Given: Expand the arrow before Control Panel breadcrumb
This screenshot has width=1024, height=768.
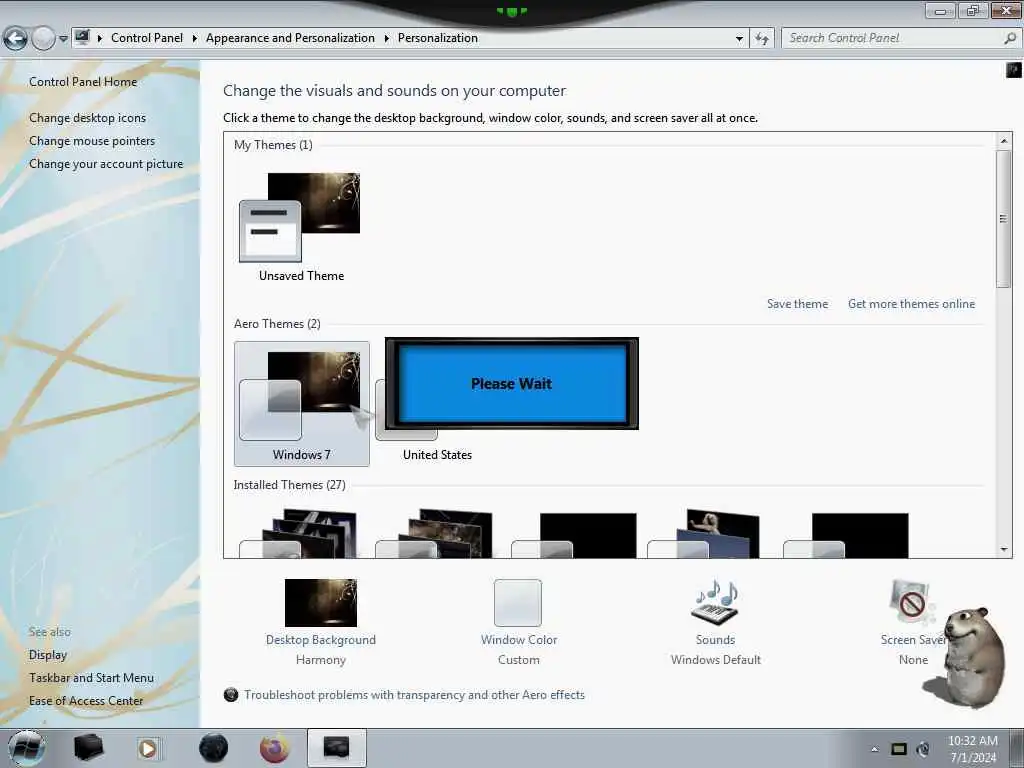Looking at the screenshot, I should tap(100, 39).
